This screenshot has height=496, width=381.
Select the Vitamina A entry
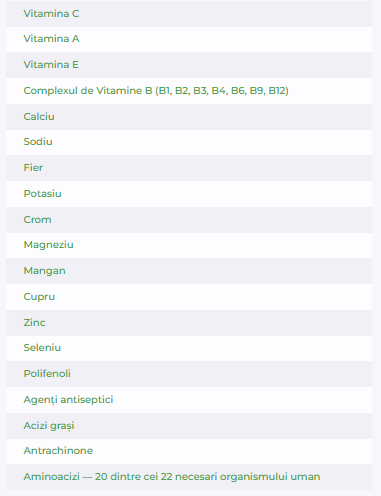pyautogui.click(x=189, y=39)
